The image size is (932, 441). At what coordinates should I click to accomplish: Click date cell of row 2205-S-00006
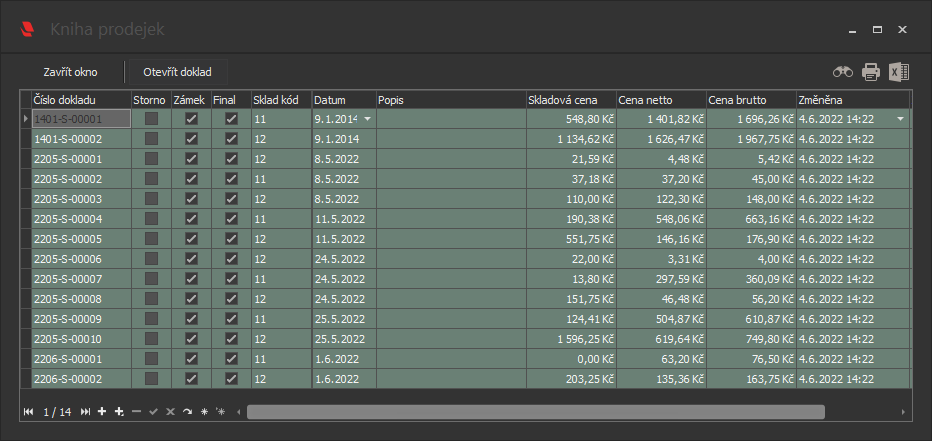(344, 259)
